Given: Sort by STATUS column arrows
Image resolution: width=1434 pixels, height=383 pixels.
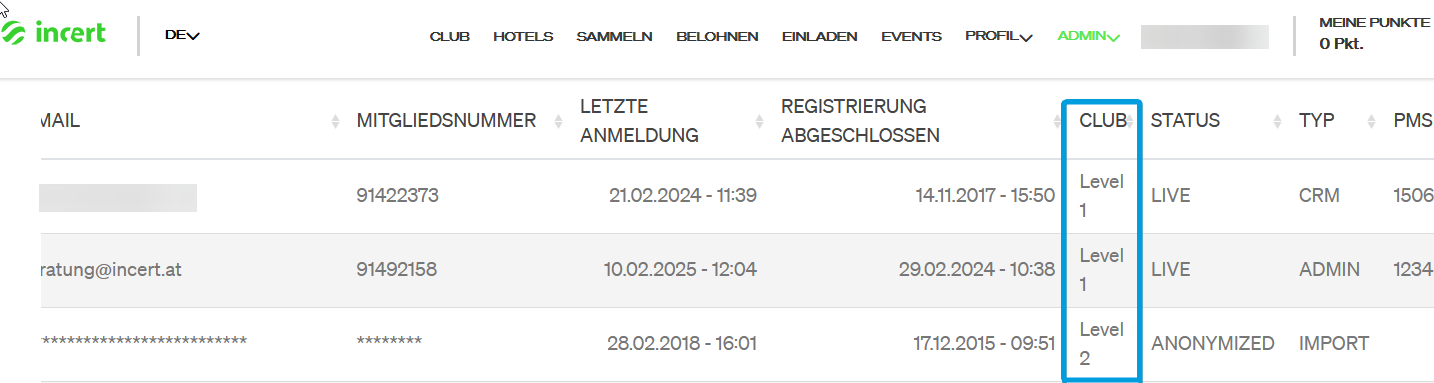Looking at the screenshot, I should (x=1277, y=121).
